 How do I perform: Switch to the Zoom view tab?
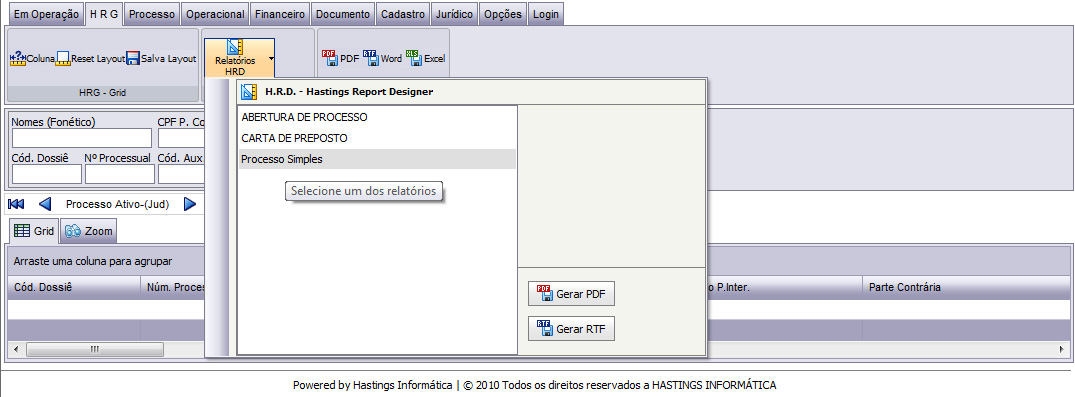tap(88, 231)
